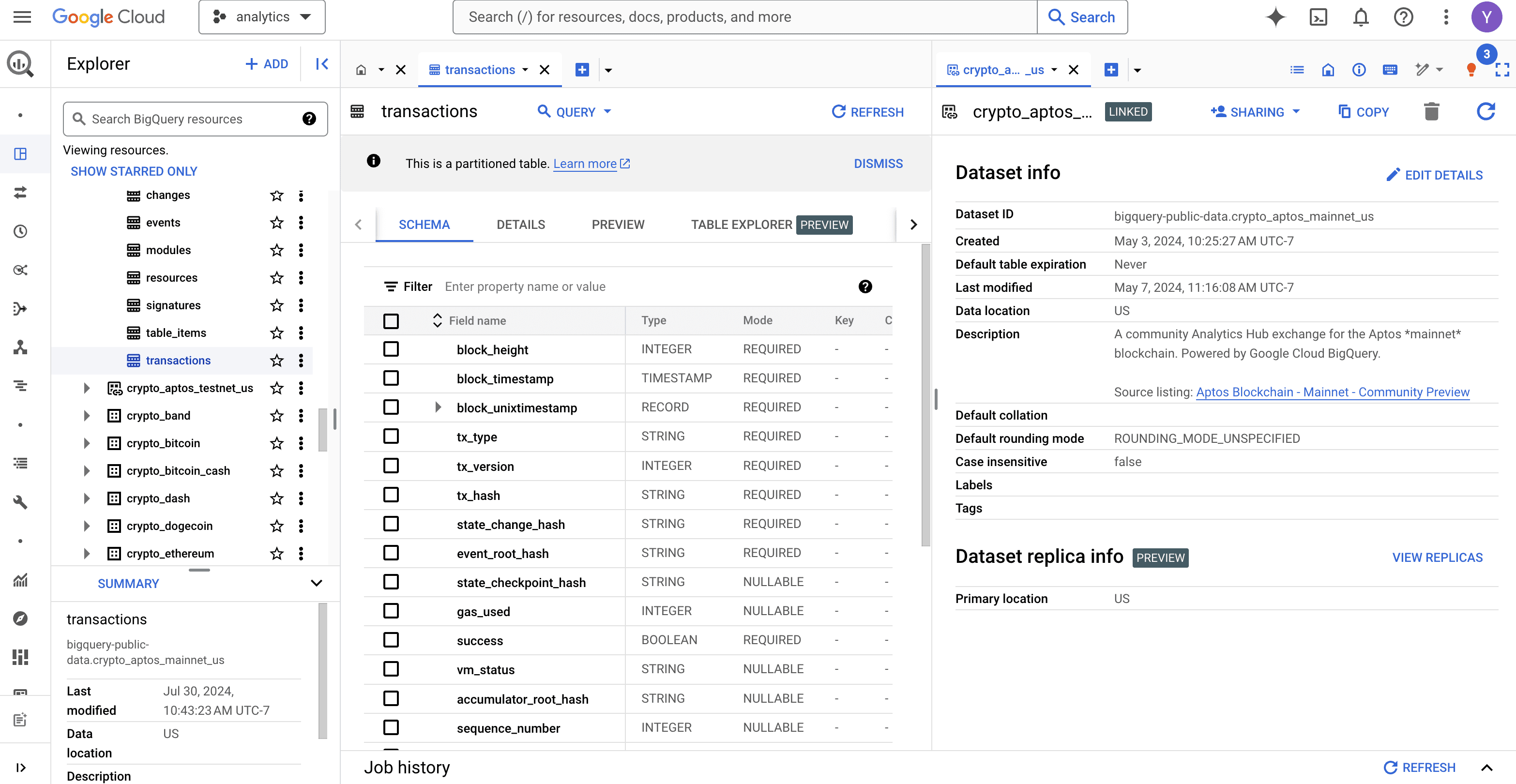This screenshot has width=1516, height=784.
Task: Click the help icon in resource search
Action: point(309,119)
